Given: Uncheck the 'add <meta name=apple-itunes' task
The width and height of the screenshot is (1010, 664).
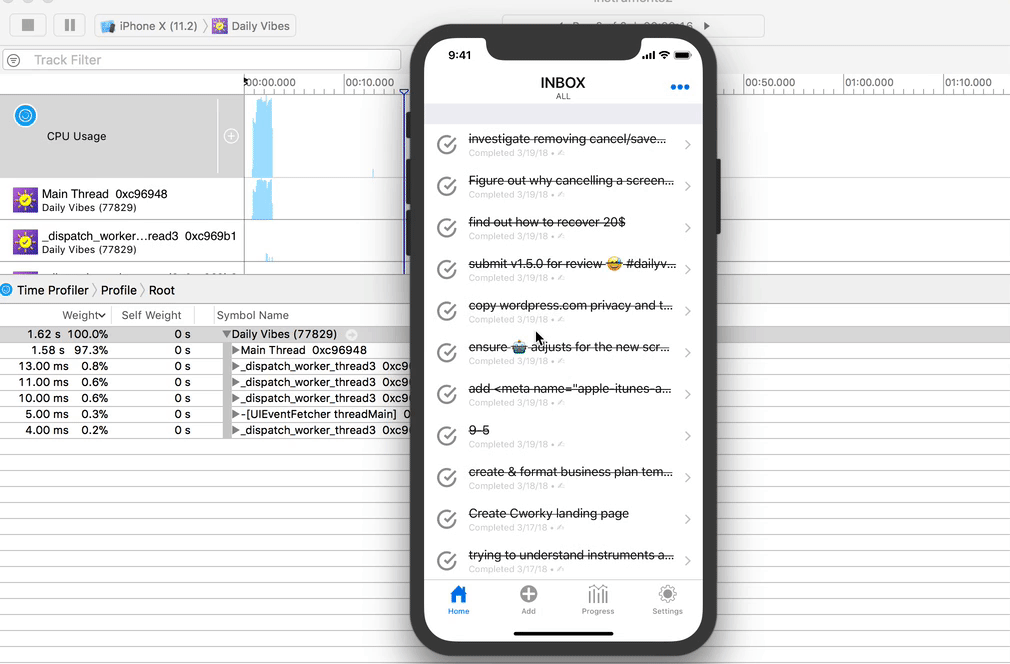Looking at the screenshot, I should click(x=446, y=394).
